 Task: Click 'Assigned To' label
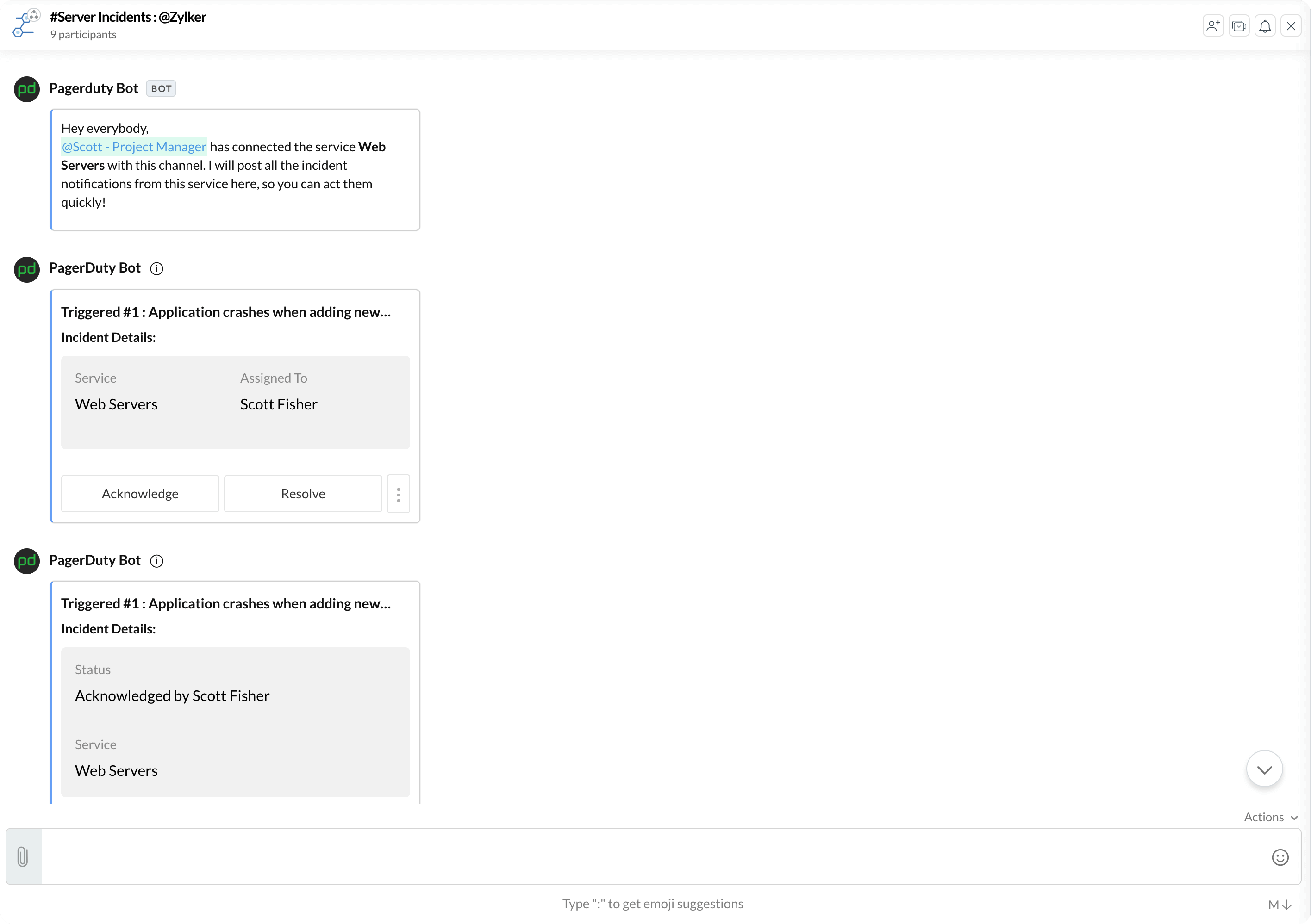point(274,378)
